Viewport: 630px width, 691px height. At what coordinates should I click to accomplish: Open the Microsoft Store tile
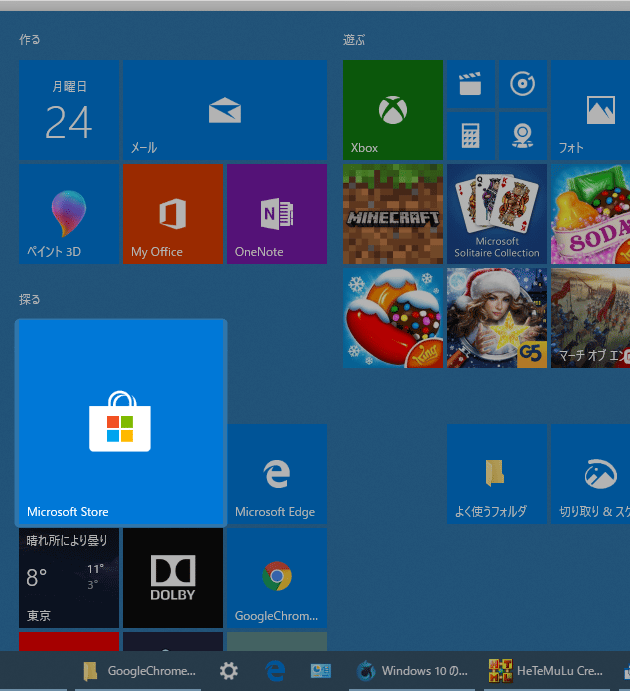[121, 423]
